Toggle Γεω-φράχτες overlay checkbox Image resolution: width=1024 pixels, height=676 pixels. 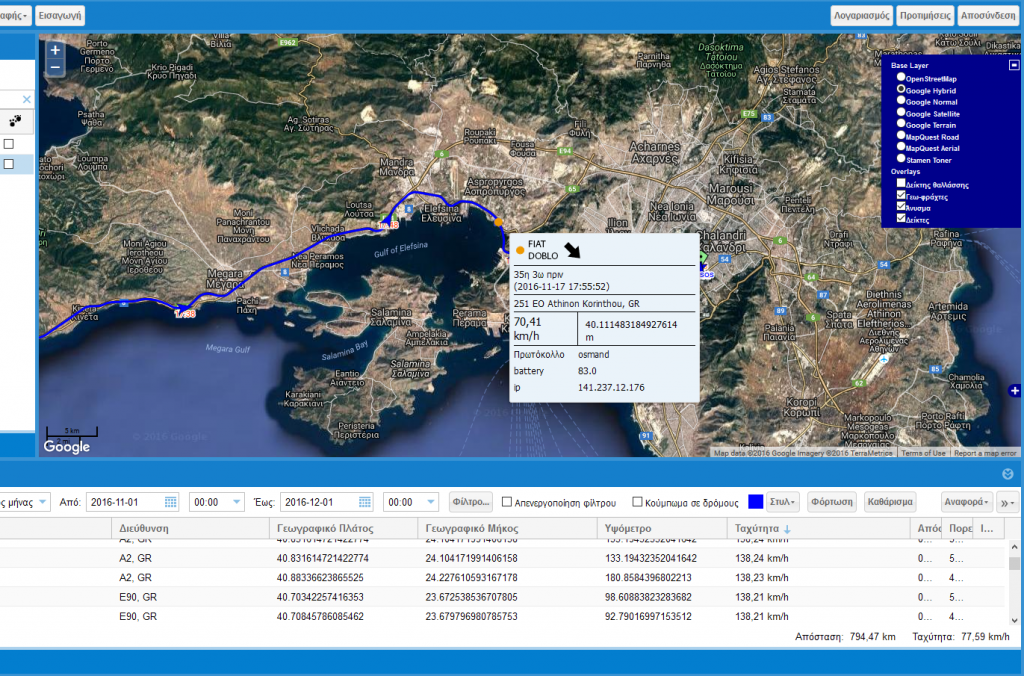(x=901, y=195)
